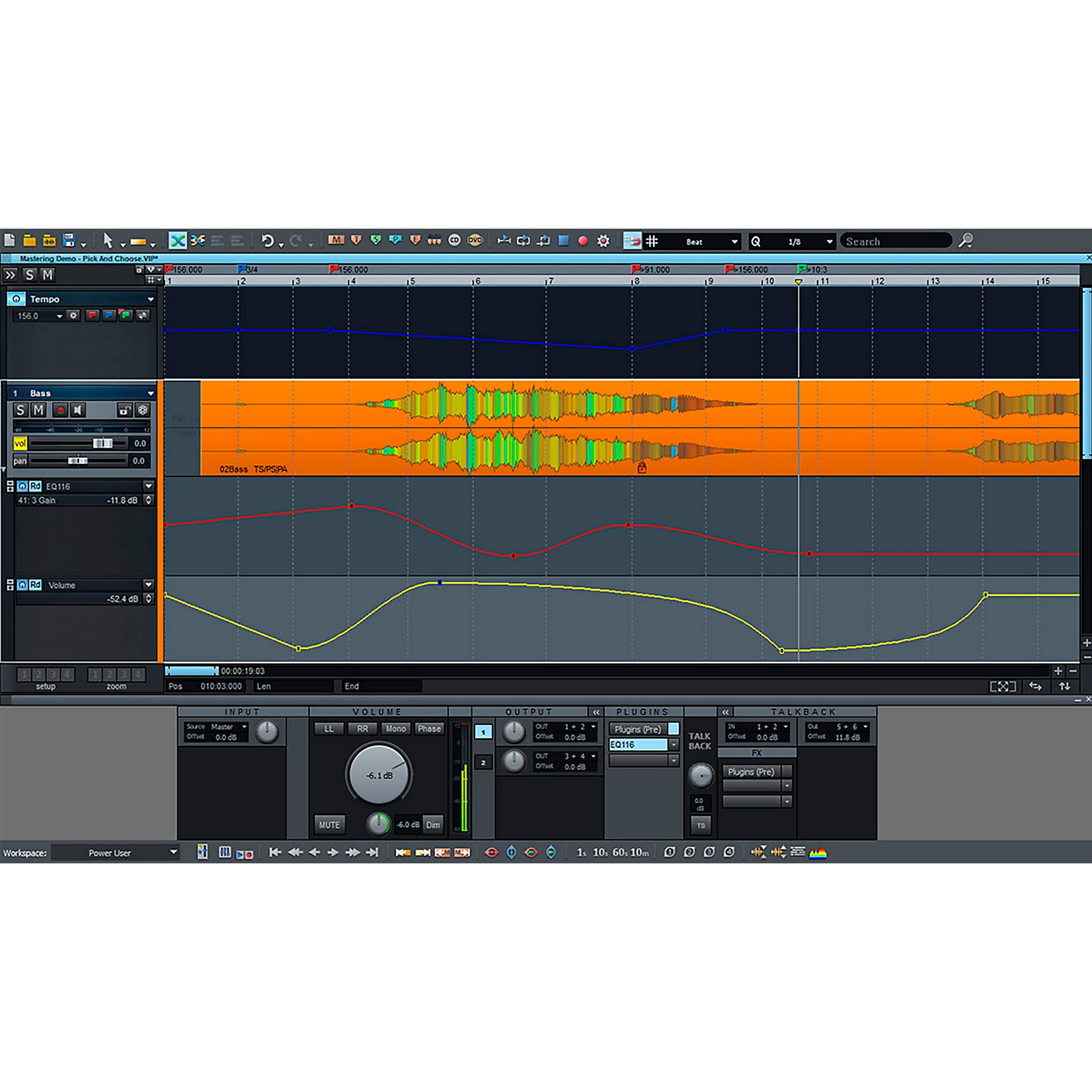Expand the Tempo track dropdown arrow
The height and width of the screenshot is (1092, 1092).
151,299
